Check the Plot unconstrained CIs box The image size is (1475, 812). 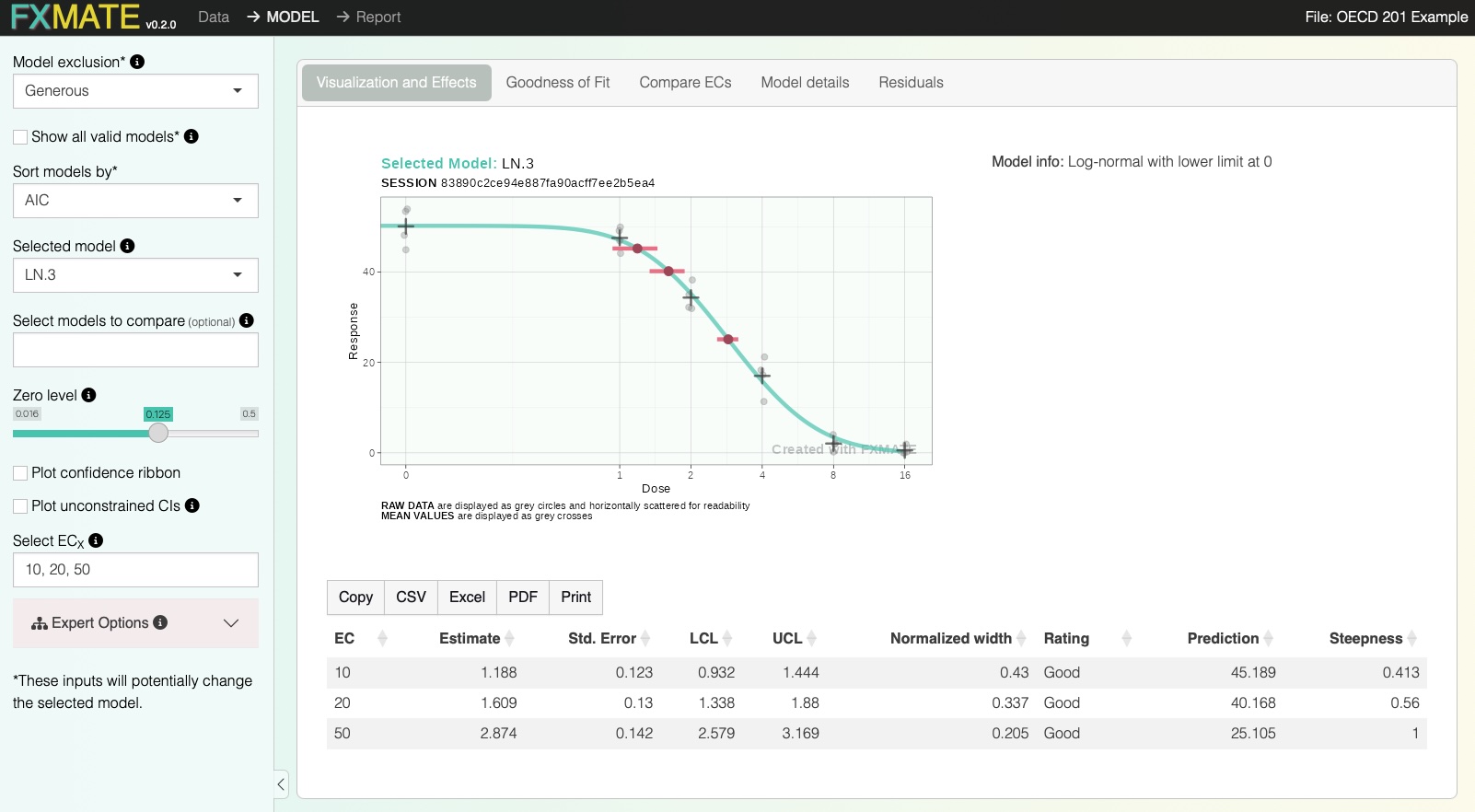pyautogui.click(x=20, y=506)
